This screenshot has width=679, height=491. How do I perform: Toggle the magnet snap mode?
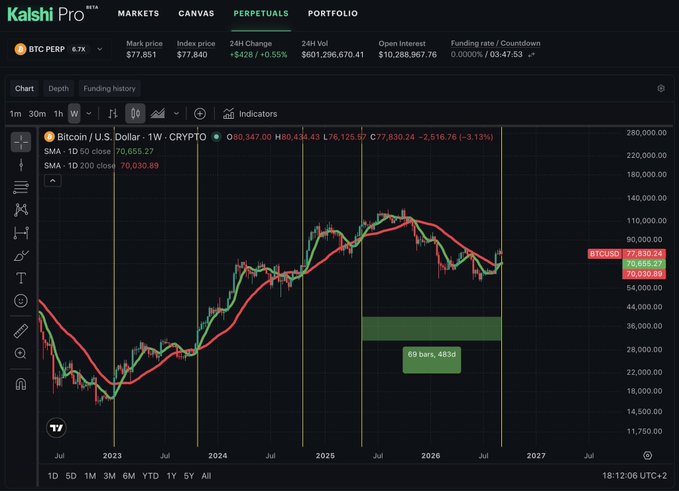[x=21, y=384]
